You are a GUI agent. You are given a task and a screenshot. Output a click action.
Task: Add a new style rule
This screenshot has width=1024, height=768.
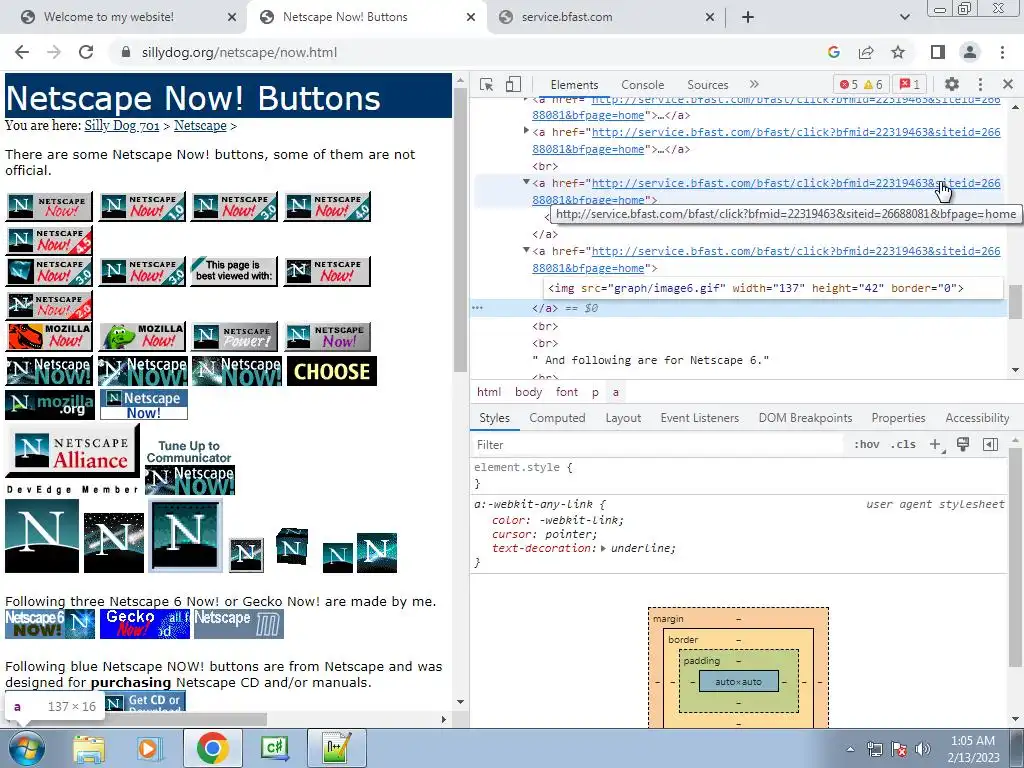[935, 445]
